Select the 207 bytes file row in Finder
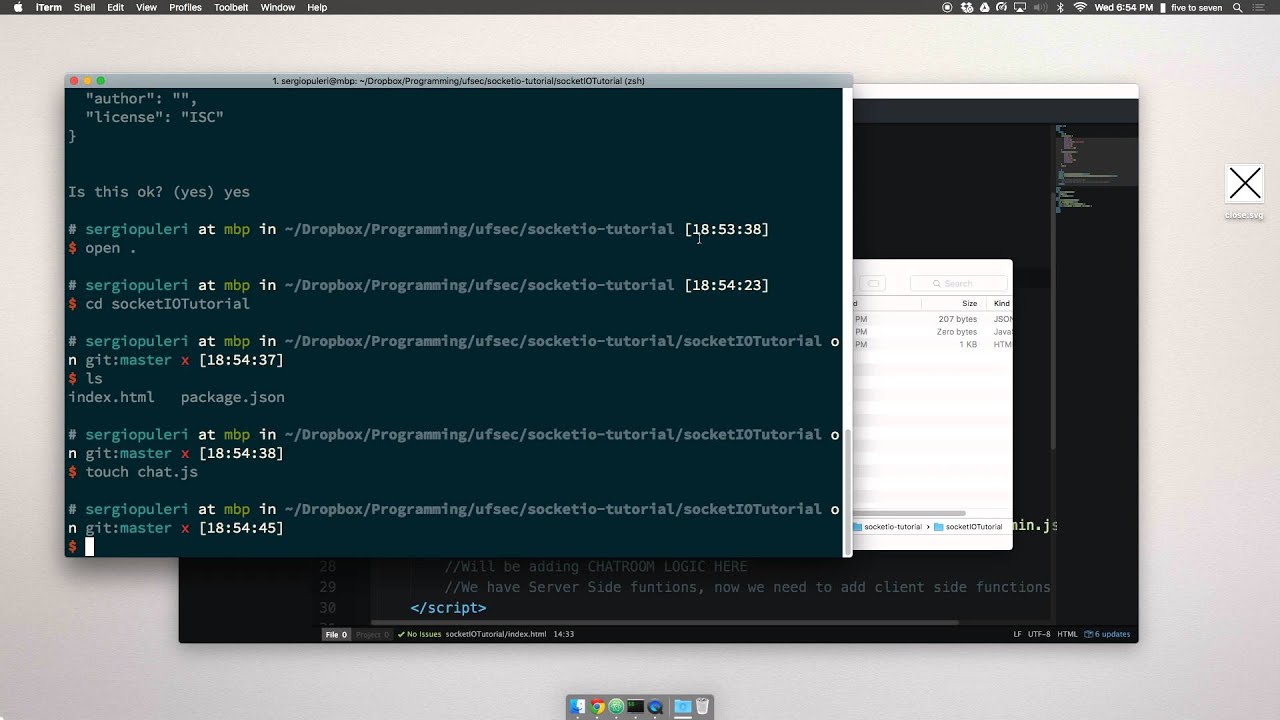 pyautogui.click(x=932, y=319)
